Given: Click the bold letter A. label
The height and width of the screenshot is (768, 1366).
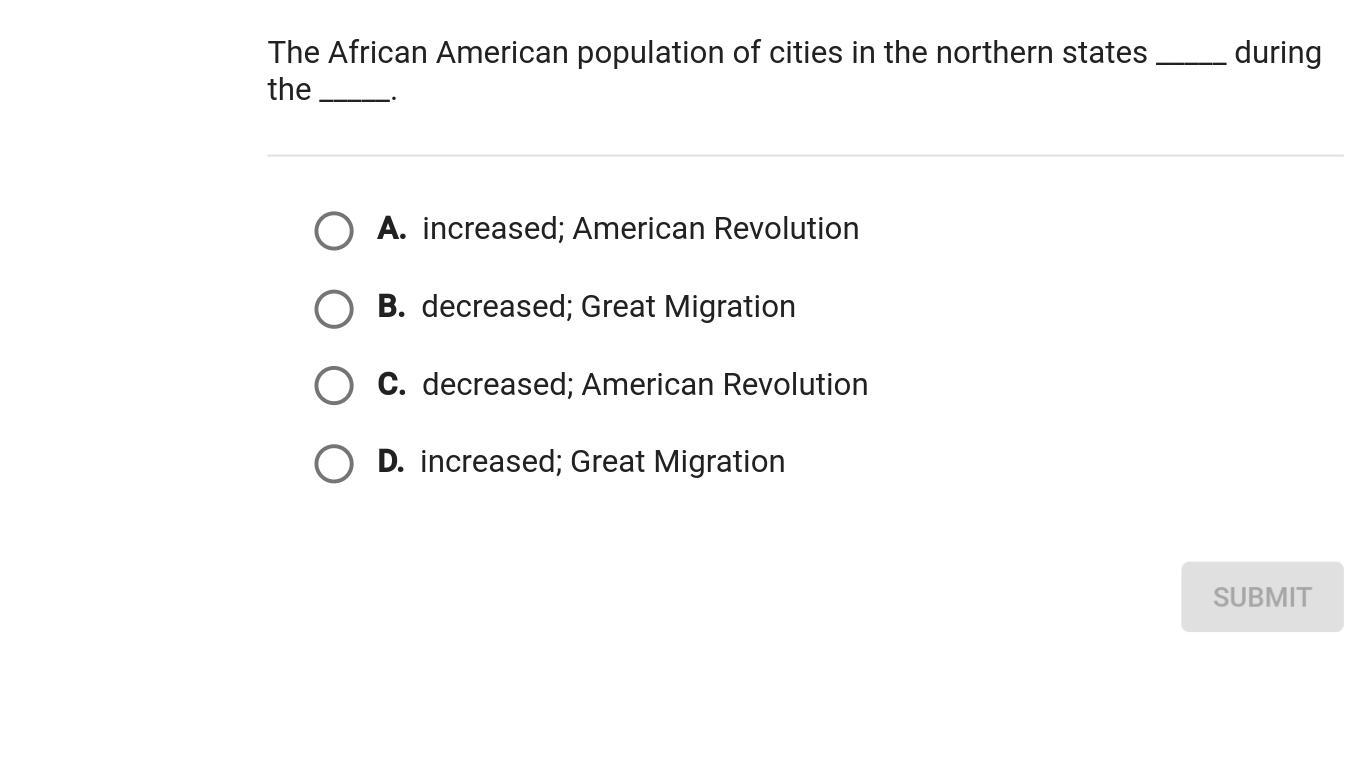Looking at the screenshot, I should point(392,229).
